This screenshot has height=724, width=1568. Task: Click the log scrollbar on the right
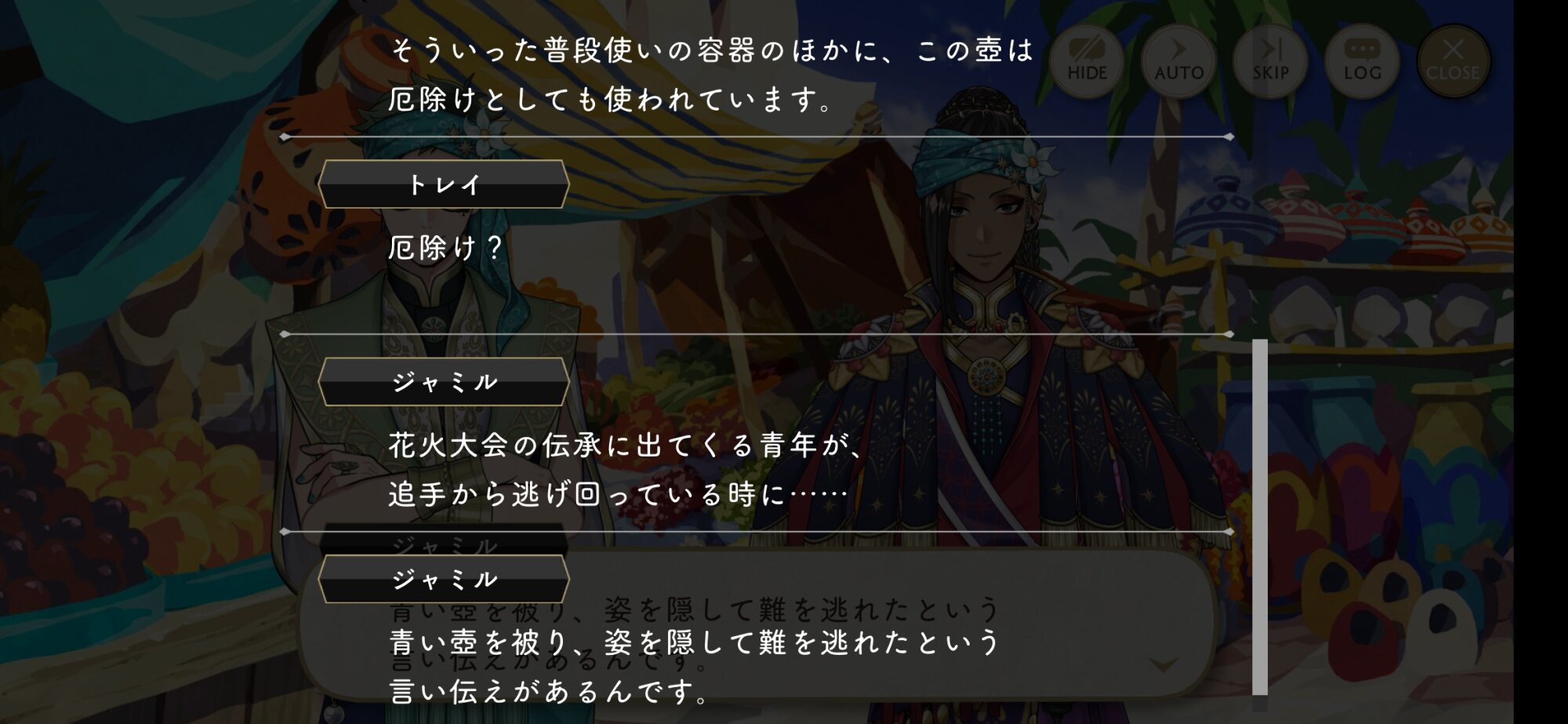point(1260,517)
